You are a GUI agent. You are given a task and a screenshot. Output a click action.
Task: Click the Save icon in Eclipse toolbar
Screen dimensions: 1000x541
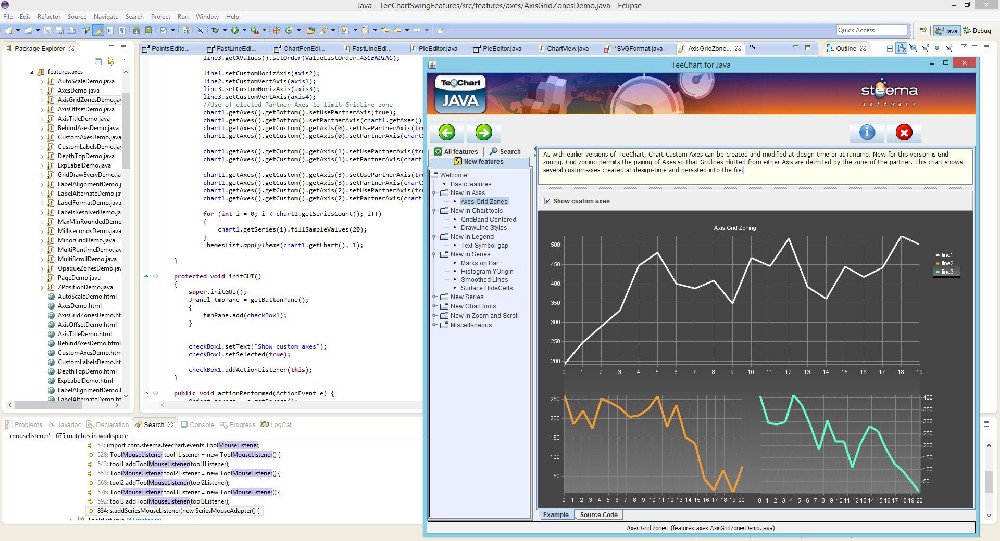click(x=48, y=30)
